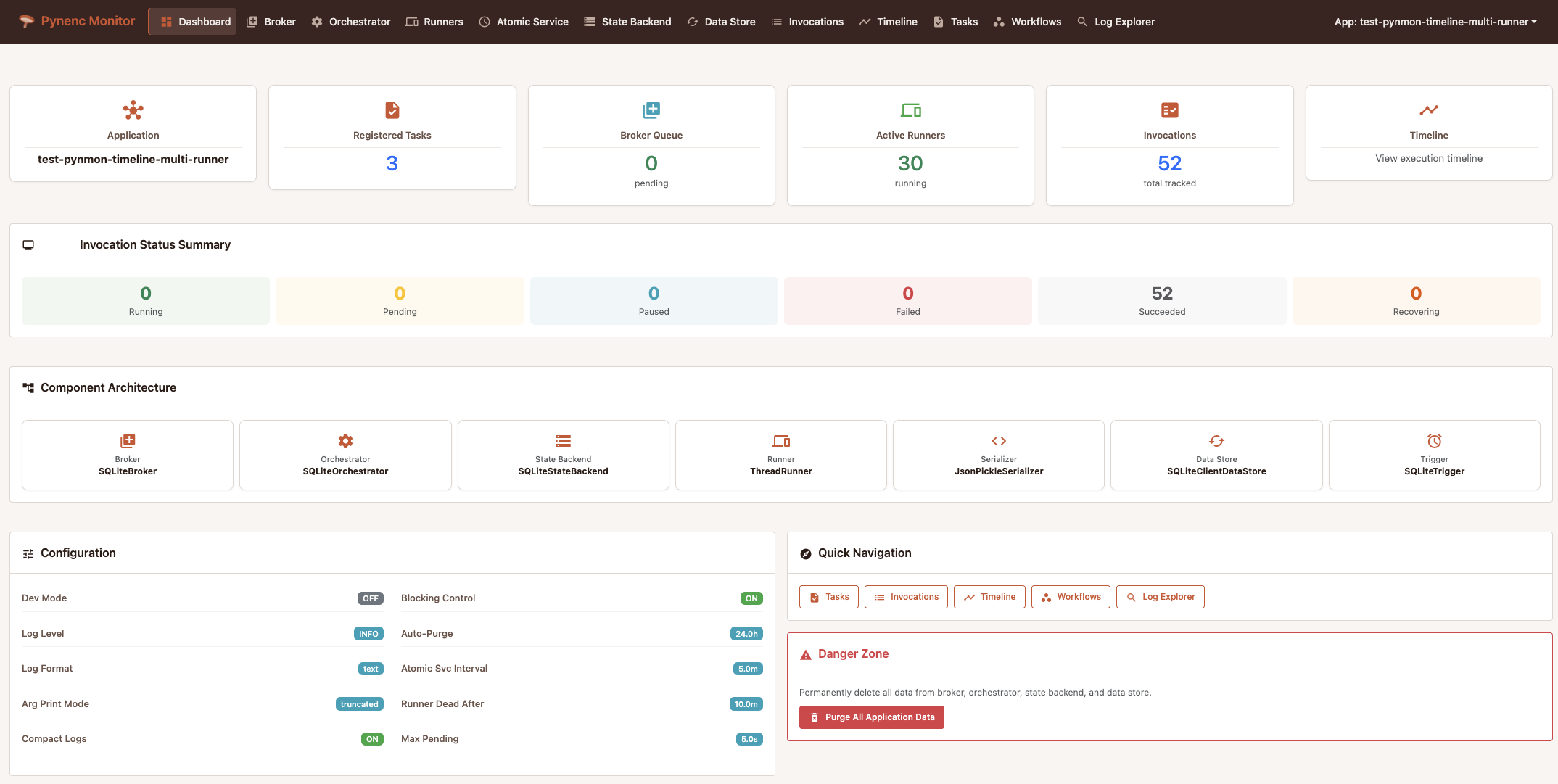1558x784 pixels.
Task: Select the JsonPickleSerializer code icon
Action: point(998,440)
